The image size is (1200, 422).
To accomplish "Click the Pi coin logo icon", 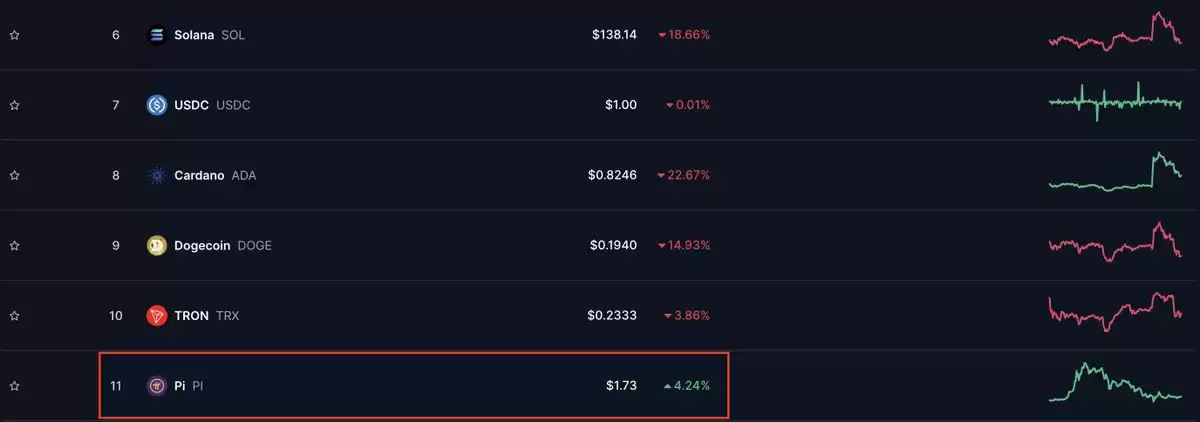I will [x=156, y=385].
